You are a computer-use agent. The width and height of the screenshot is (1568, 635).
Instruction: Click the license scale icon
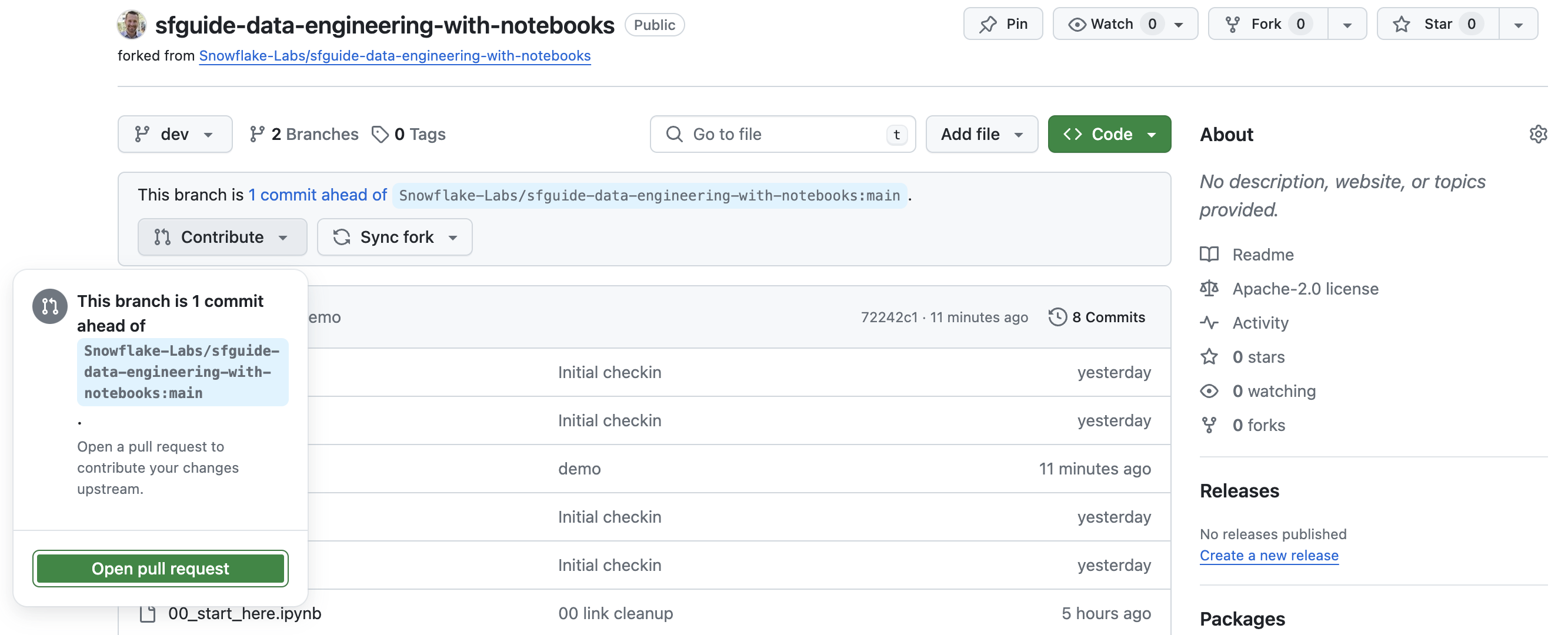coord(1209,288)
